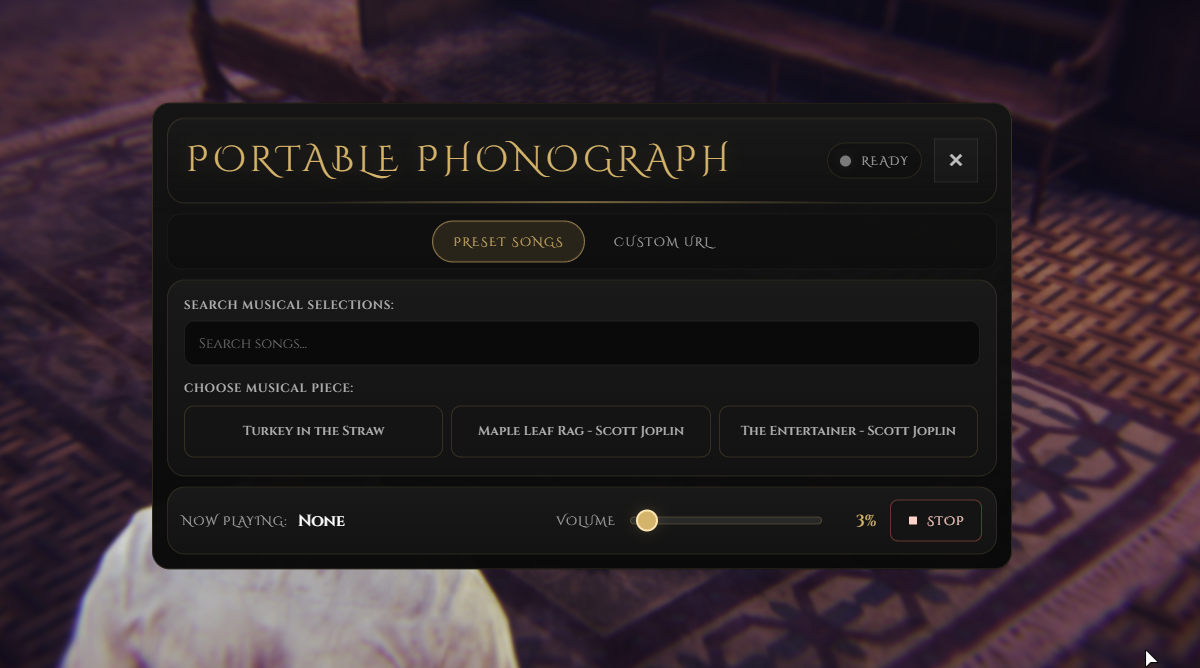
Task: Select The Entertainer by Scott Joplin
Action: click(848, 431)
